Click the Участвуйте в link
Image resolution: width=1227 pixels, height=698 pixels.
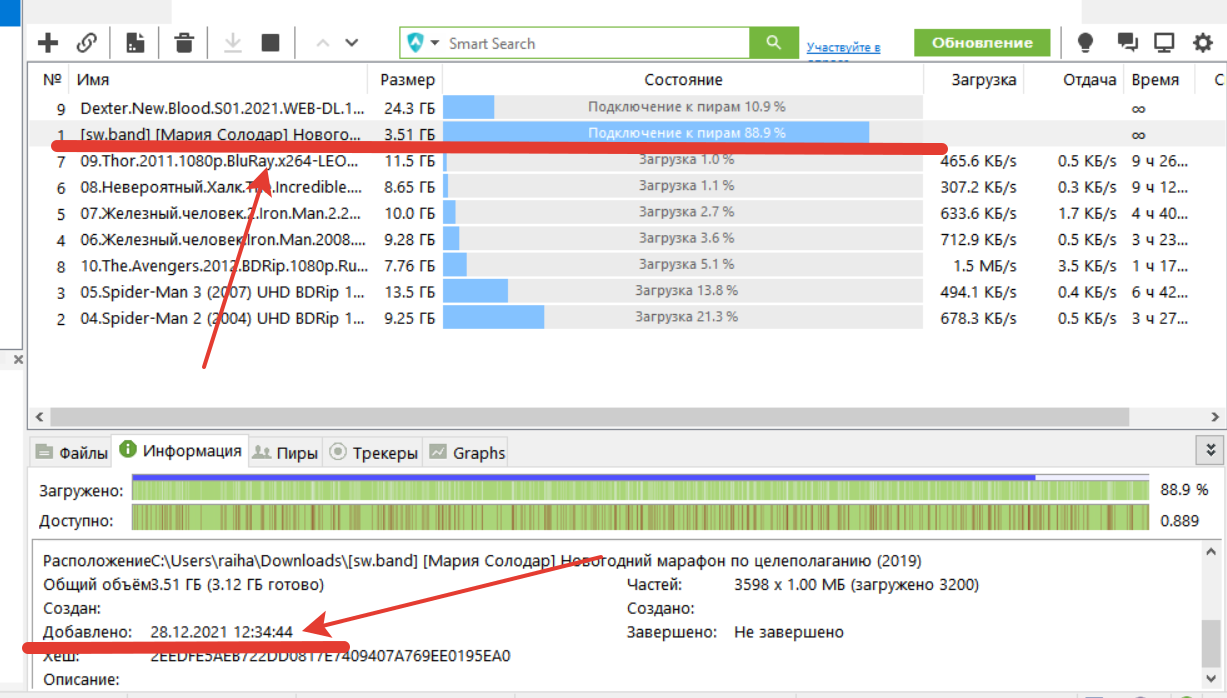coord(843,48)
